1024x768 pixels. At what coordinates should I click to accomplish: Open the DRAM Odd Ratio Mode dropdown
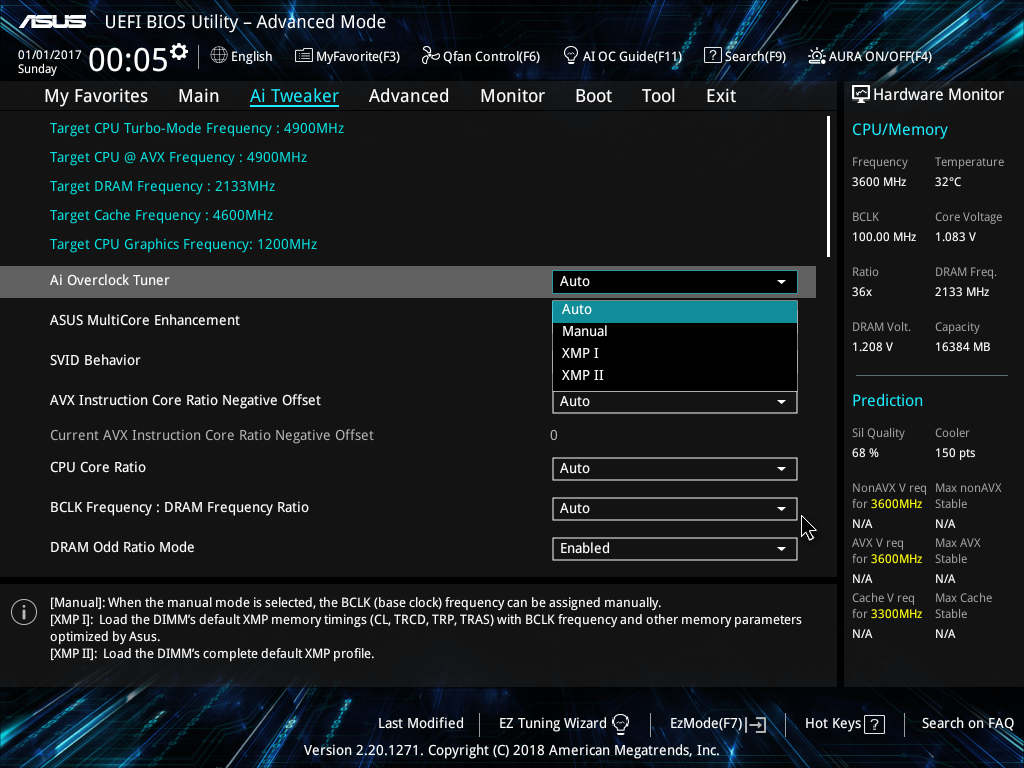tap(675, 549)
